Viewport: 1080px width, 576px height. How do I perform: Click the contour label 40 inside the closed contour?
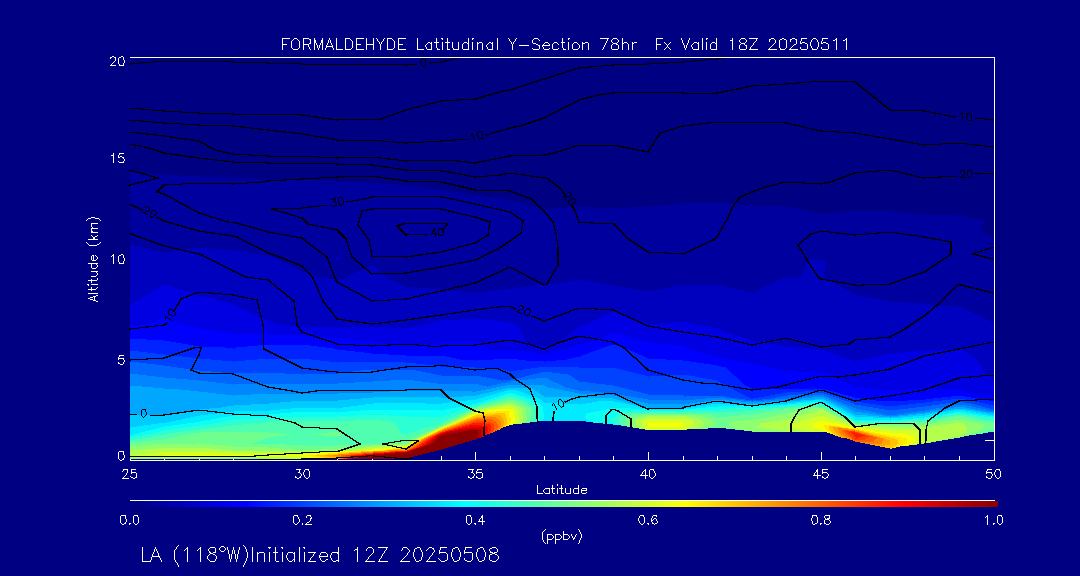pyautogui.click(x=437, y=233)
